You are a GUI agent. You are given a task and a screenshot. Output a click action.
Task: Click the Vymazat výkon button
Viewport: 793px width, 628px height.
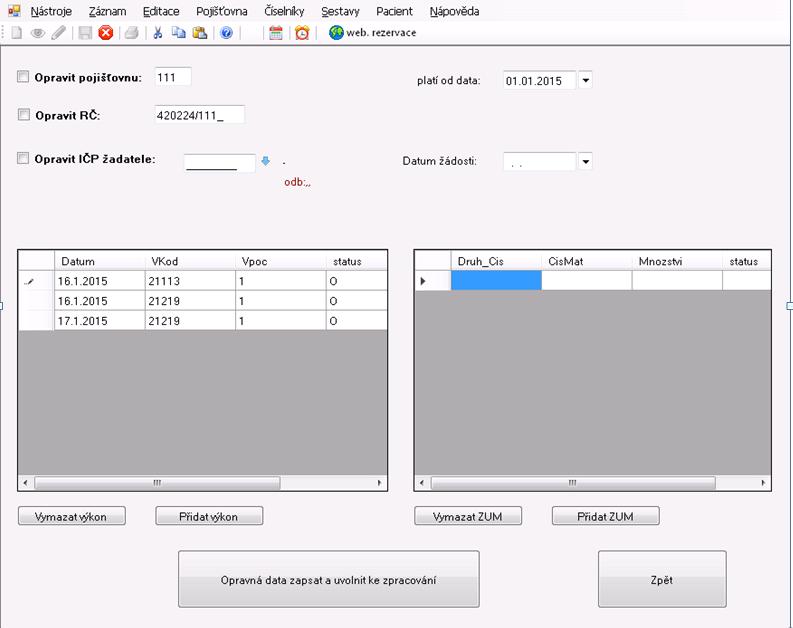71,516
